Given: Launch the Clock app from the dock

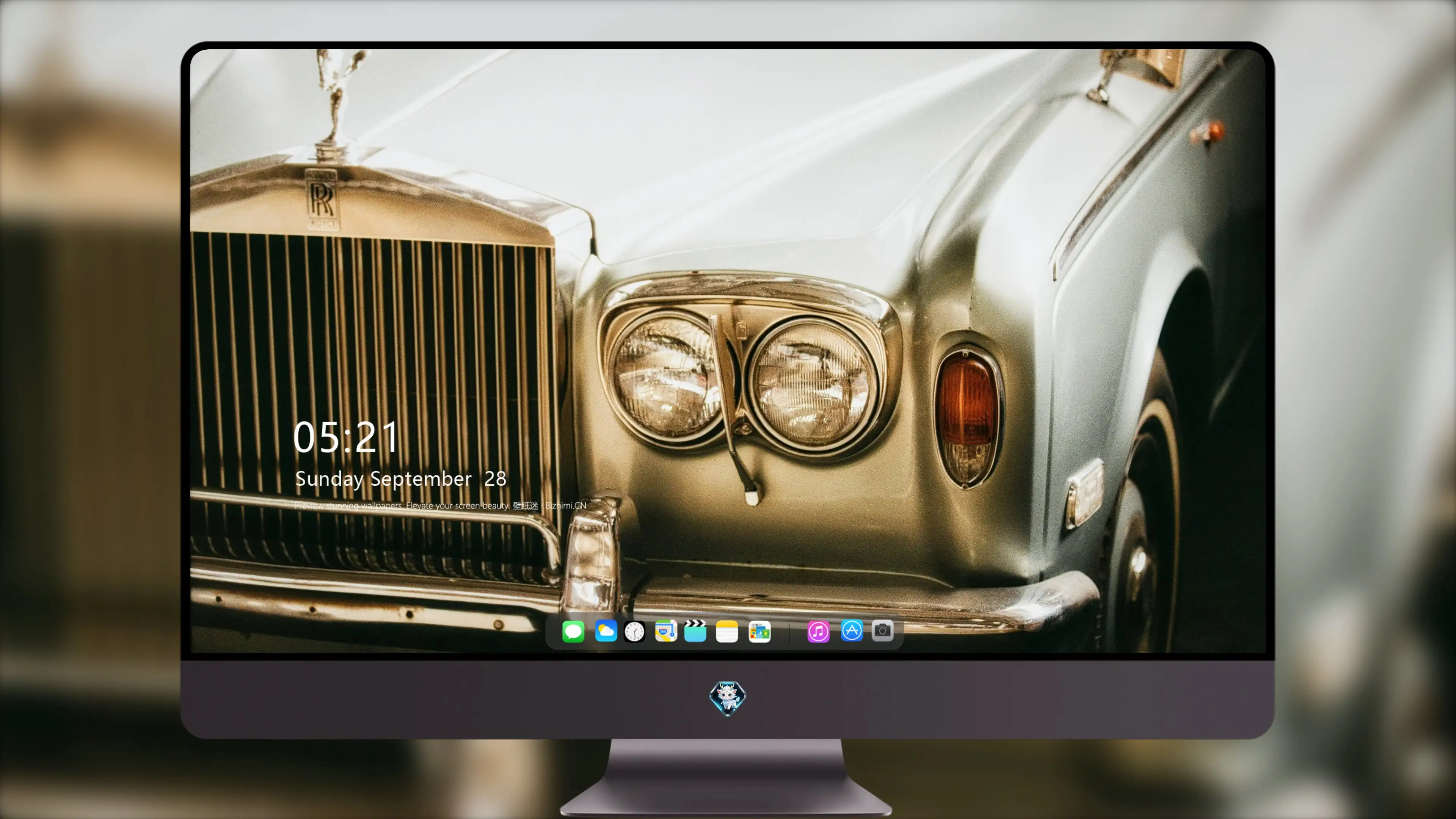Looking at the screenshot, I should 634,631.
